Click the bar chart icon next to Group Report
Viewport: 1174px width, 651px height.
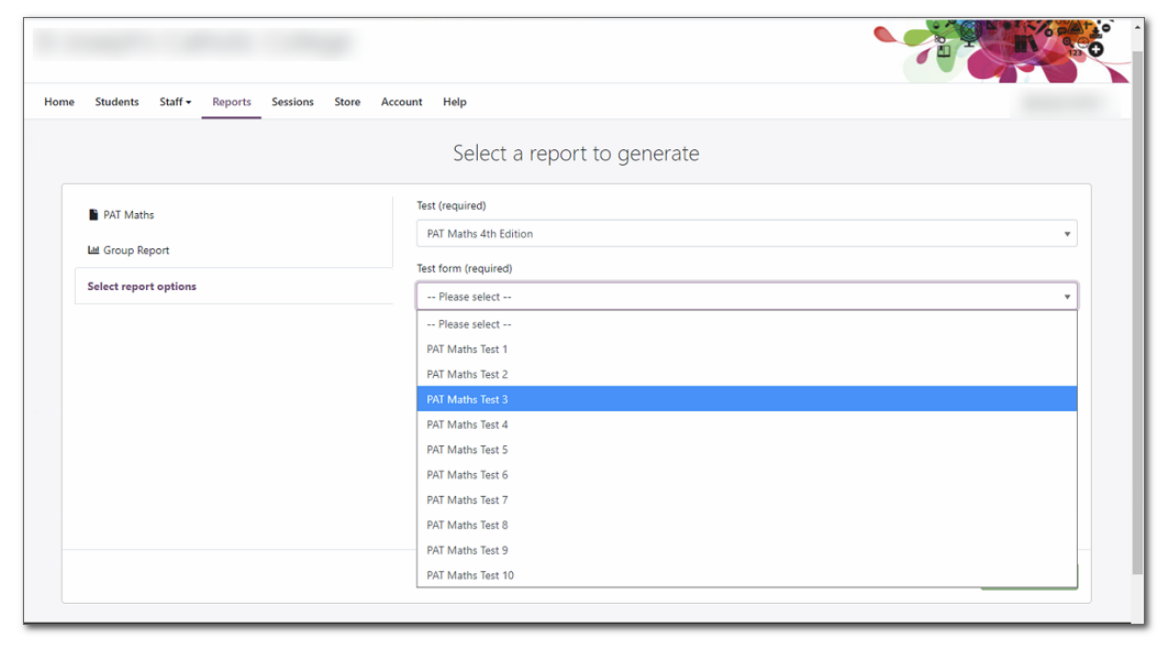91,249
